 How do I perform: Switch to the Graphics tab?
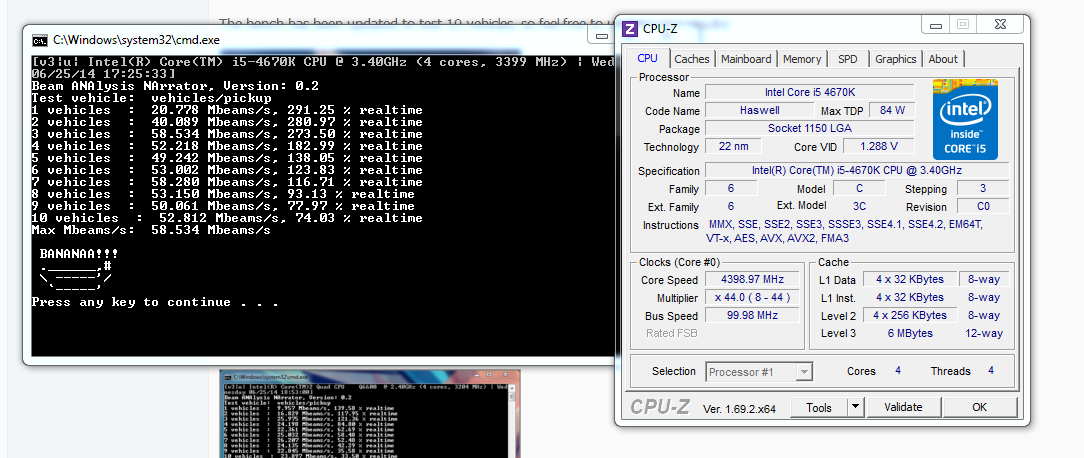[895, 59]
